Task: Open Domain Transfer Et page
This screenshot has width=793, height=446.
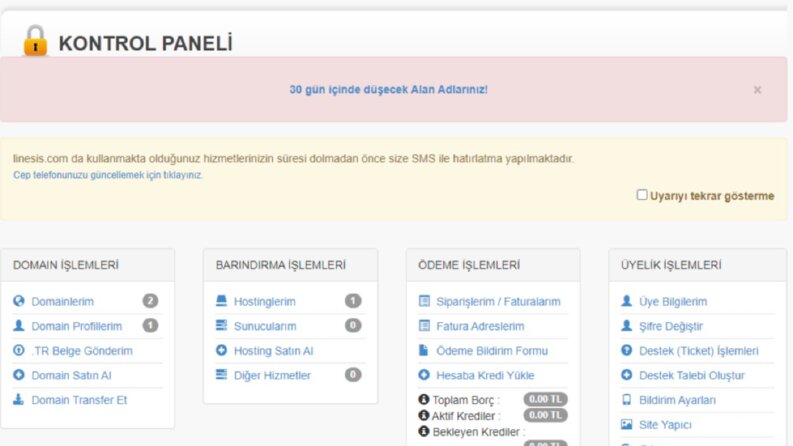Action: click(x=79, y=400)
